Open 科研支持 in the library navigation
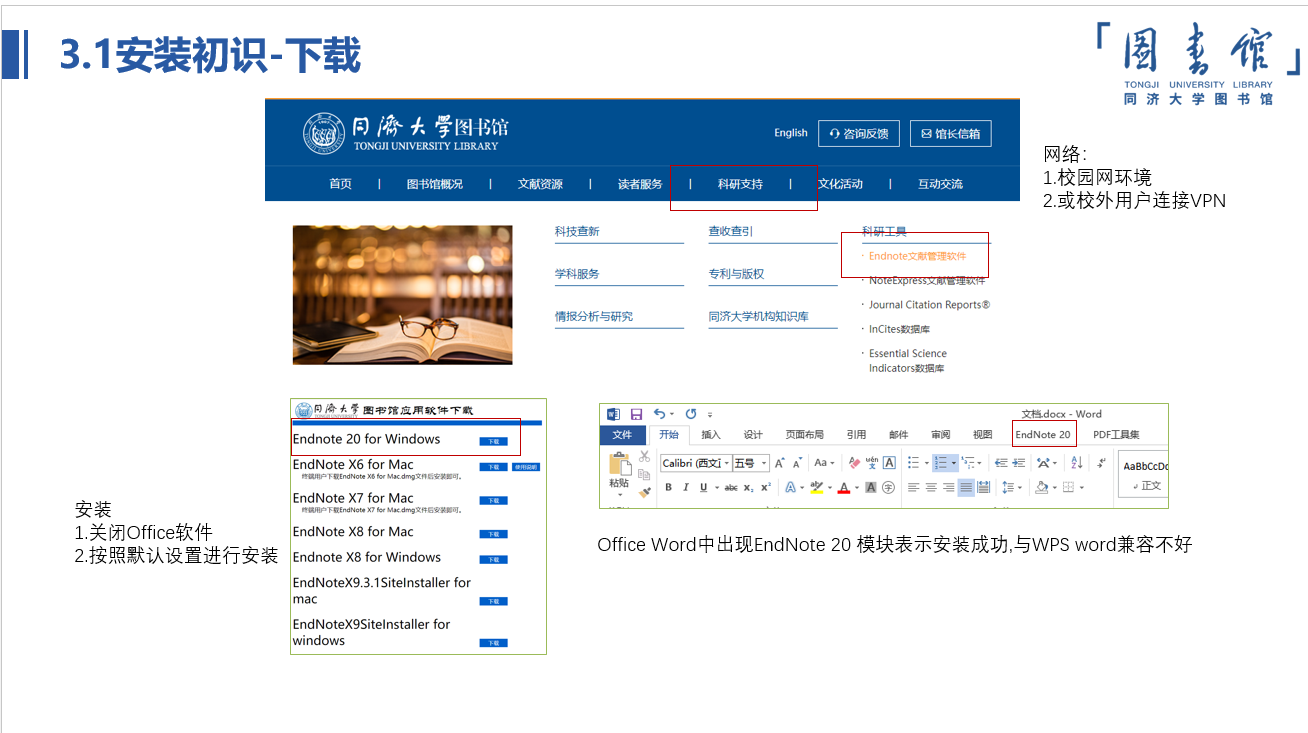Image resolution: width=1308 pixels, height=733 pixels. pyautogui.click(x=740, y=184)
